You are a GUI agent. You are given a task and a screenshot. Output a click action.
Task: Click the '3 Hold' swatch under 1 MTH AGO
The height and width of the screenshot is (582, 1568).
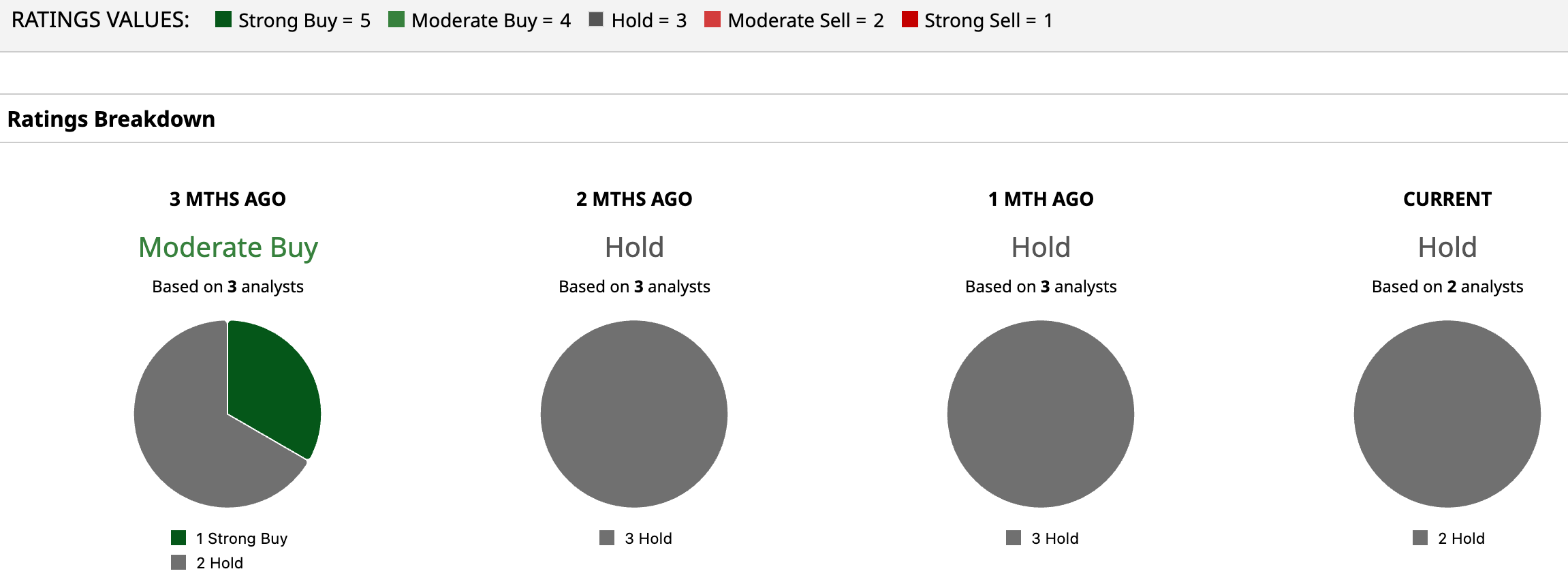pyautogui.click(x=1014, y=538)
